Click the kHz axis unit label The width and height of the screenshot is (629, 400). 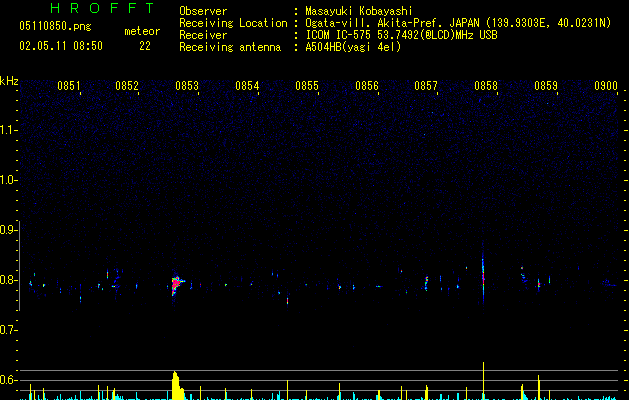point(9,81)
